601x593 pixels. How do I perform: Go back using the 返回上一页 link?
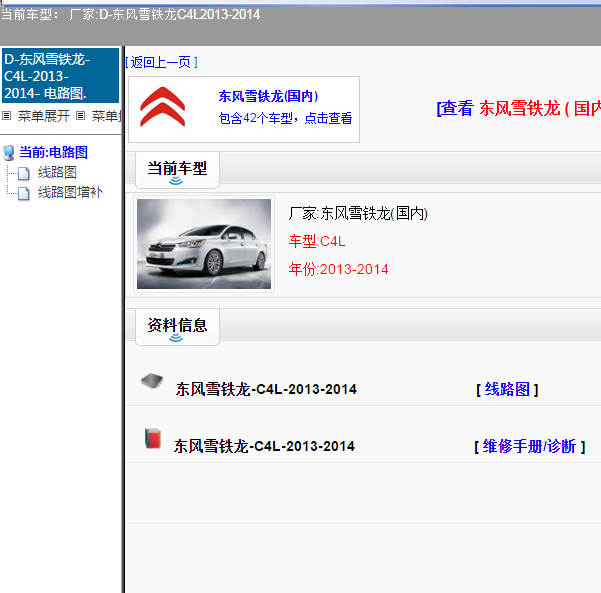161,62
